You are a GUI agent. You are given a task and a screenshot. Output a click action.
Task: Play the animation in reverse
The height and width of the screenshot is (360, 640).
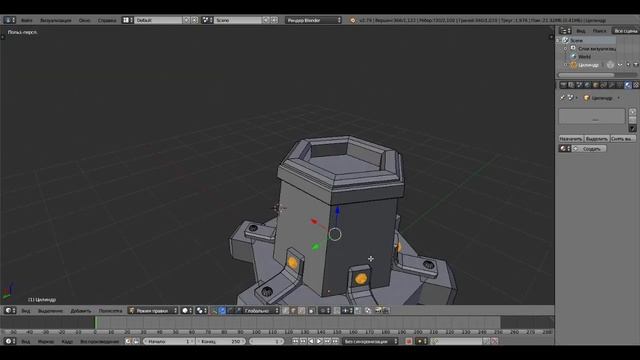point(311,341)
